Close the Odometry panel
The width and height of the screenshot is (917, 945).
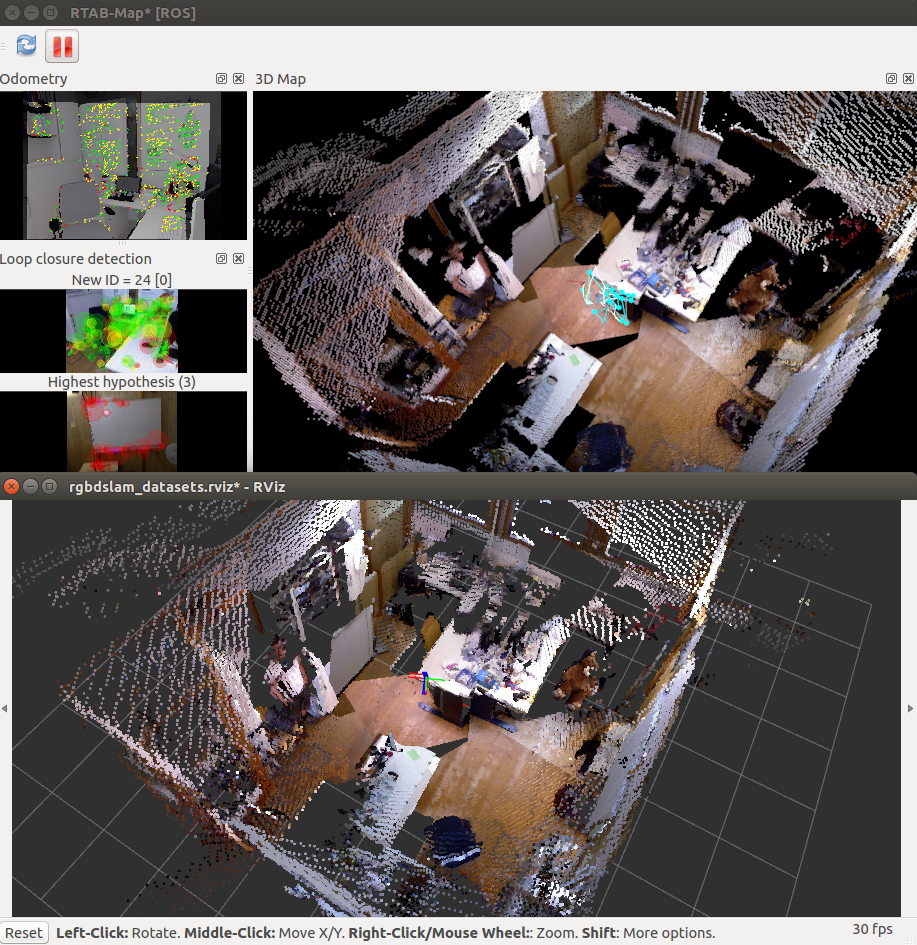click(x=238, y=79)
